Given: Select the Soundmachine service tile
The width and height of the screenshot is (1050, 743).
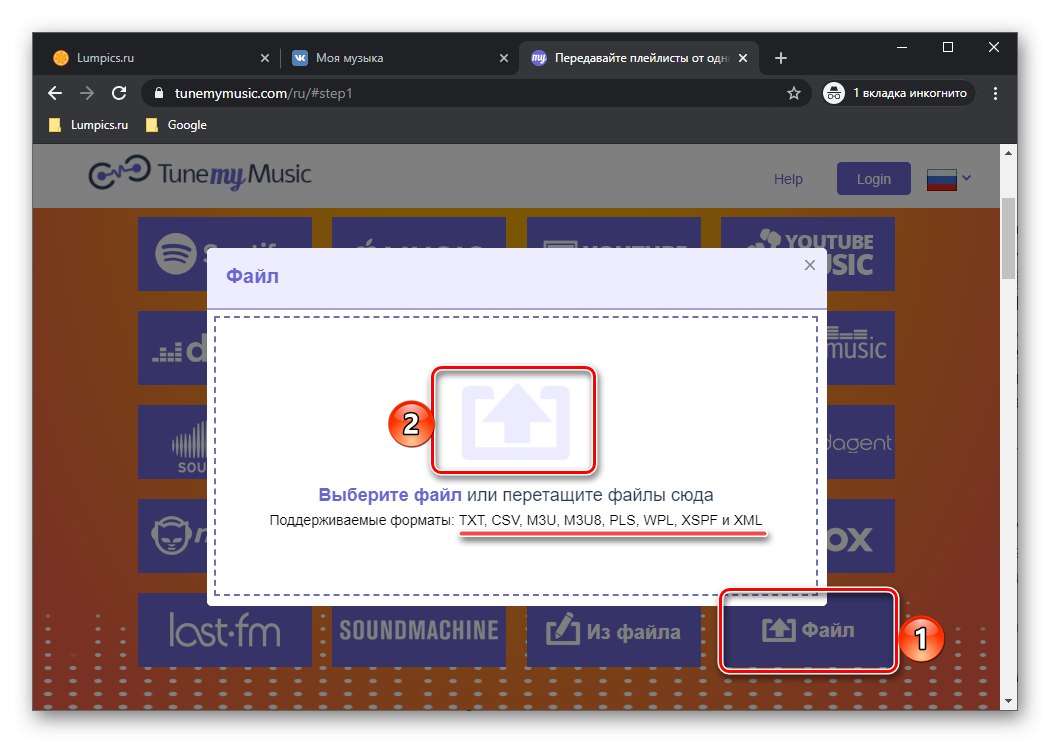Looking at the screenshot, I should tap(418, 630).
